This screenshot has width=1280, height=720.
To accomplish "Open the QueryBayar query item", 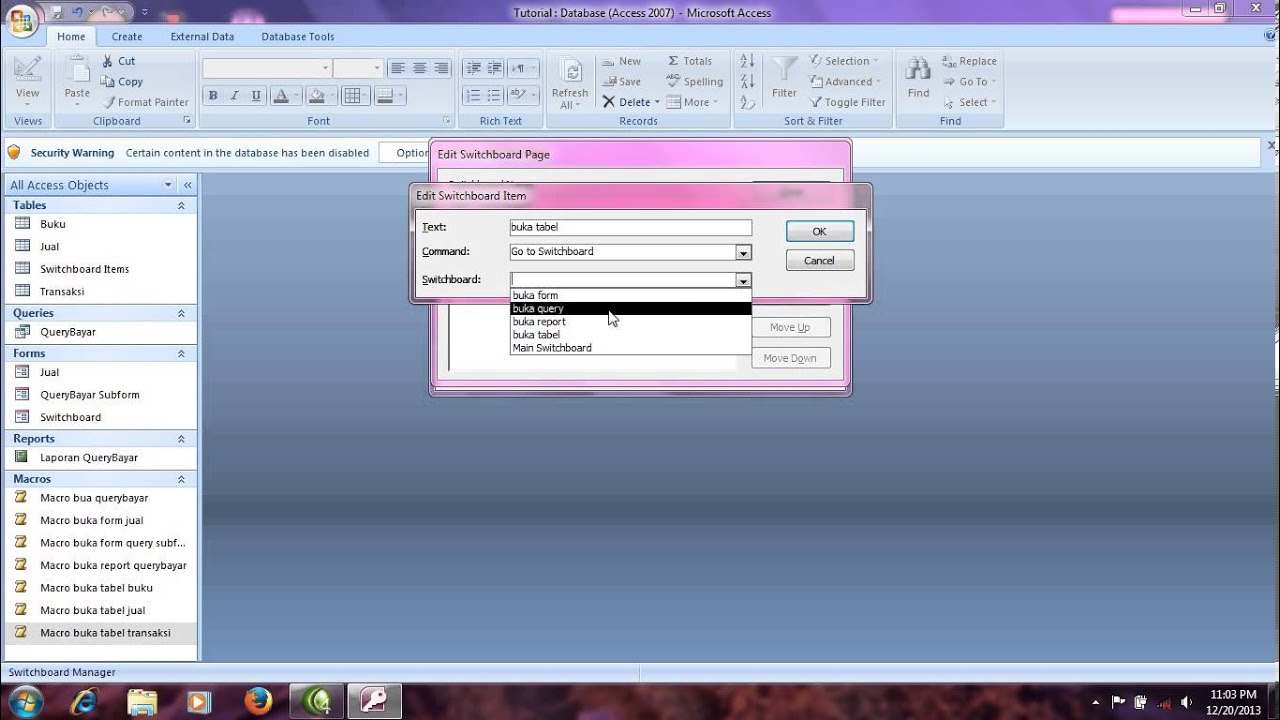I will click(x=68, y=331).
